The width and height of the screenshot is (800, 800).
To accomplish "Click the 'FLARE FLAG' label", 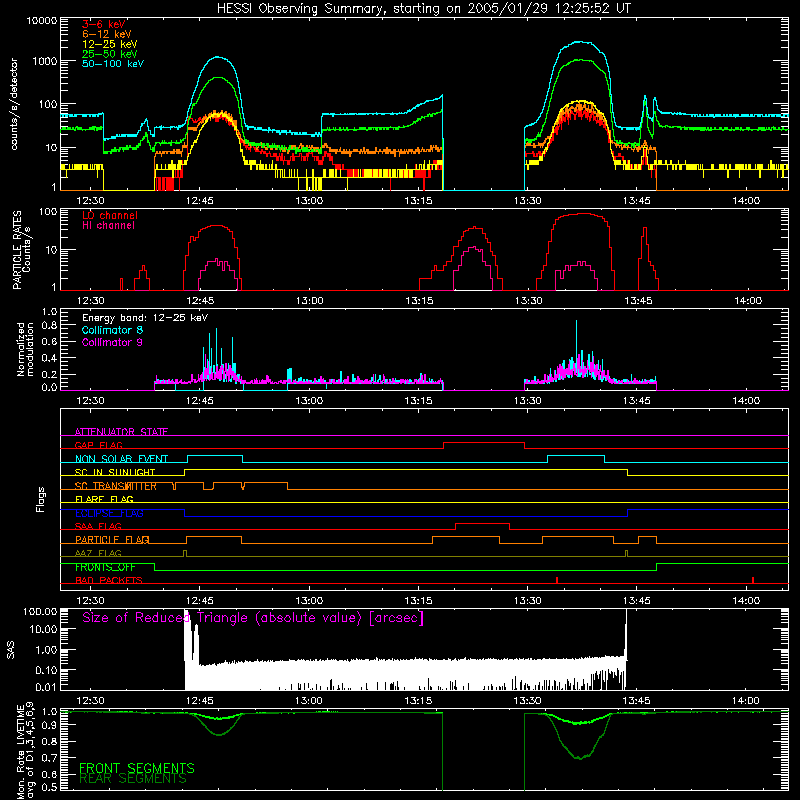I will [x=104, y=499].
